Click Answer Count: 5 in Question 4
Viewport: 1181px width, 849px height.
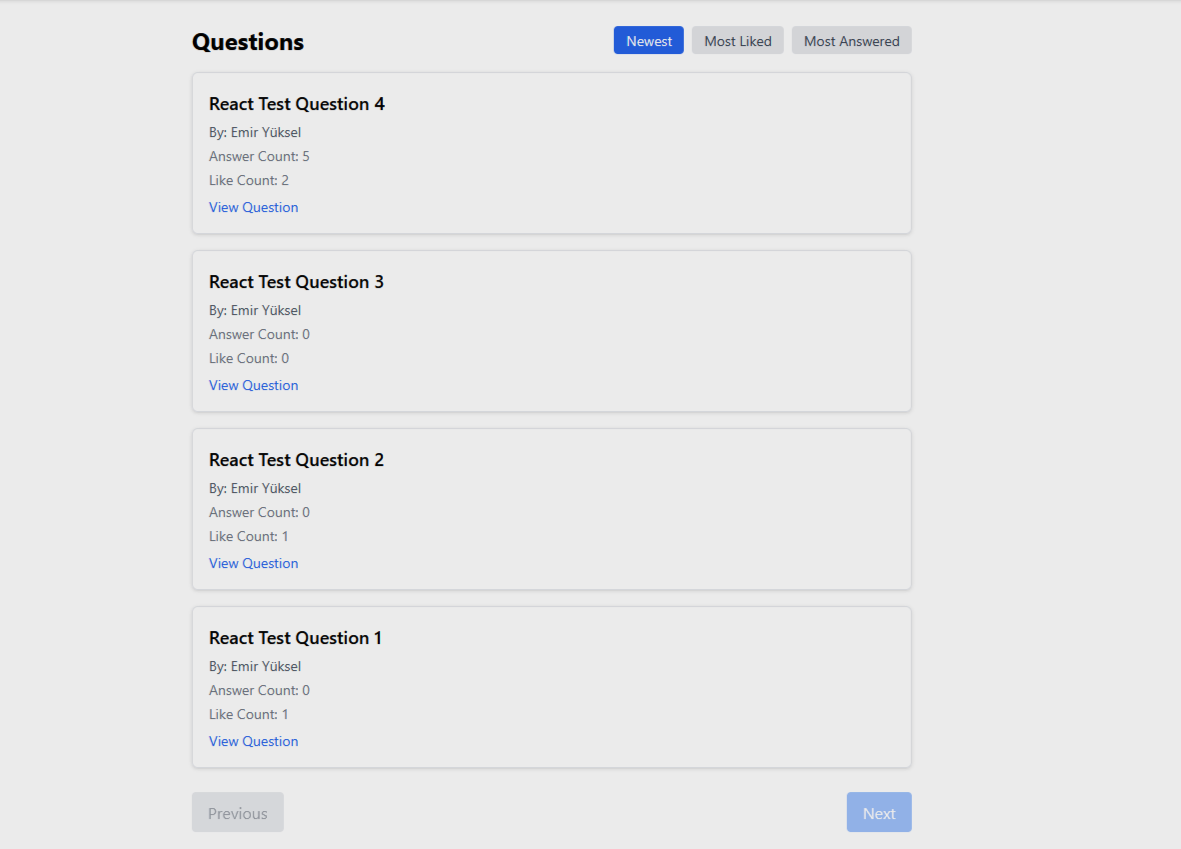[x=259, y=157]
